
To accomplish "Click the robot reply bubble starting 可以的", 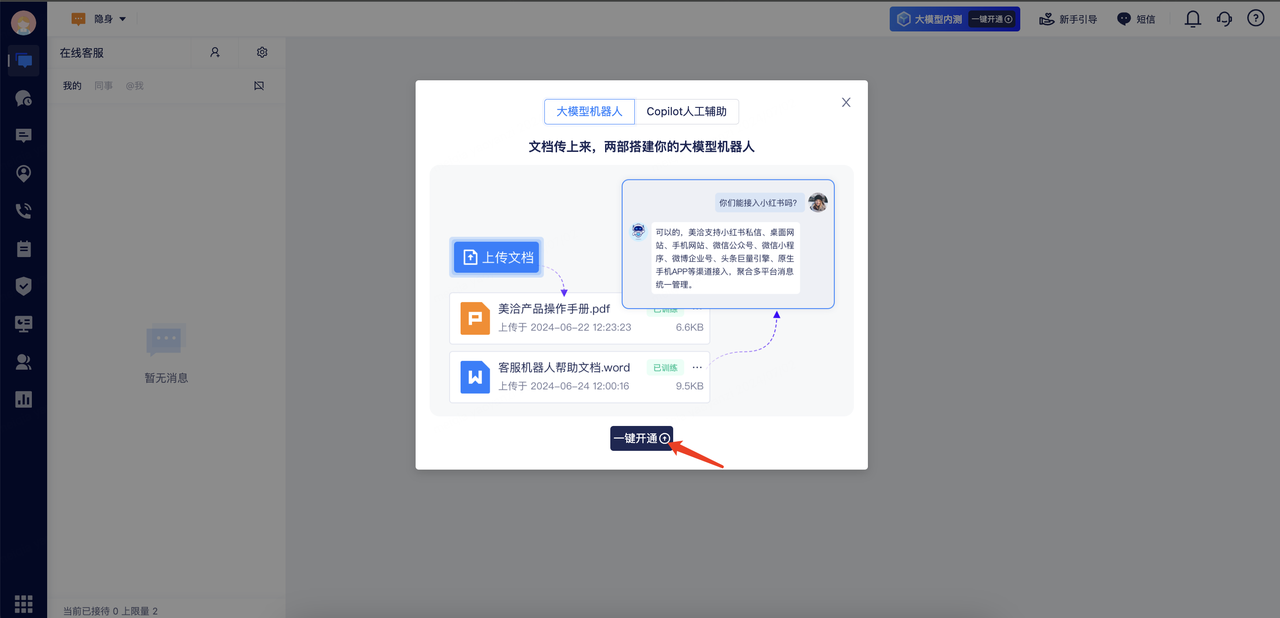I will [x=725, y=258].
